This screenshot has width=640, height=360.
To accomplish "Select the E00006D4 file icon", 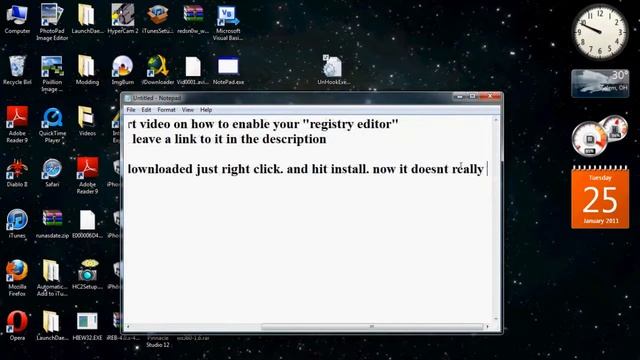I will [x=87, y=224].
